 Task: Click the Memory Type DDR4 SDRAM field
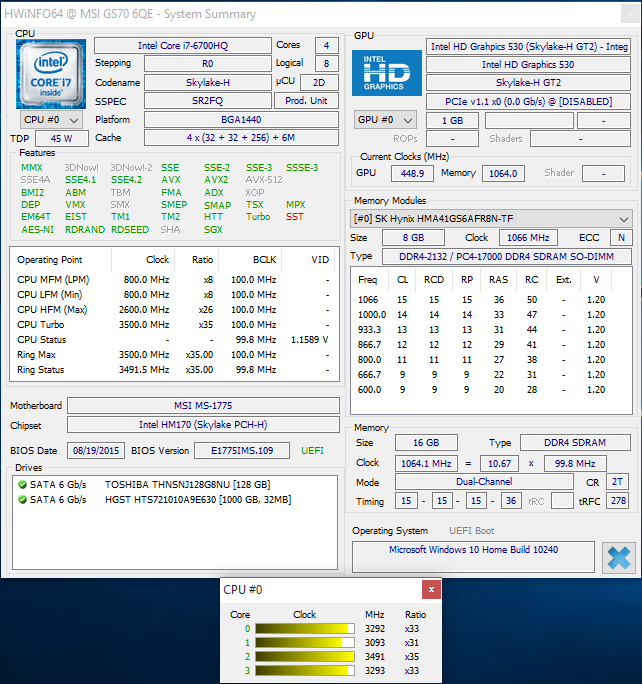pos(575,443)
